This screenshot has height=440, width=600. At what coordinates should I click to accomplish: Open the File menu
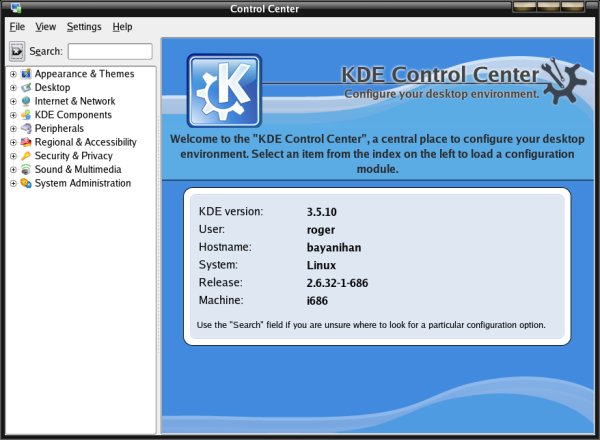coord(17,27)
